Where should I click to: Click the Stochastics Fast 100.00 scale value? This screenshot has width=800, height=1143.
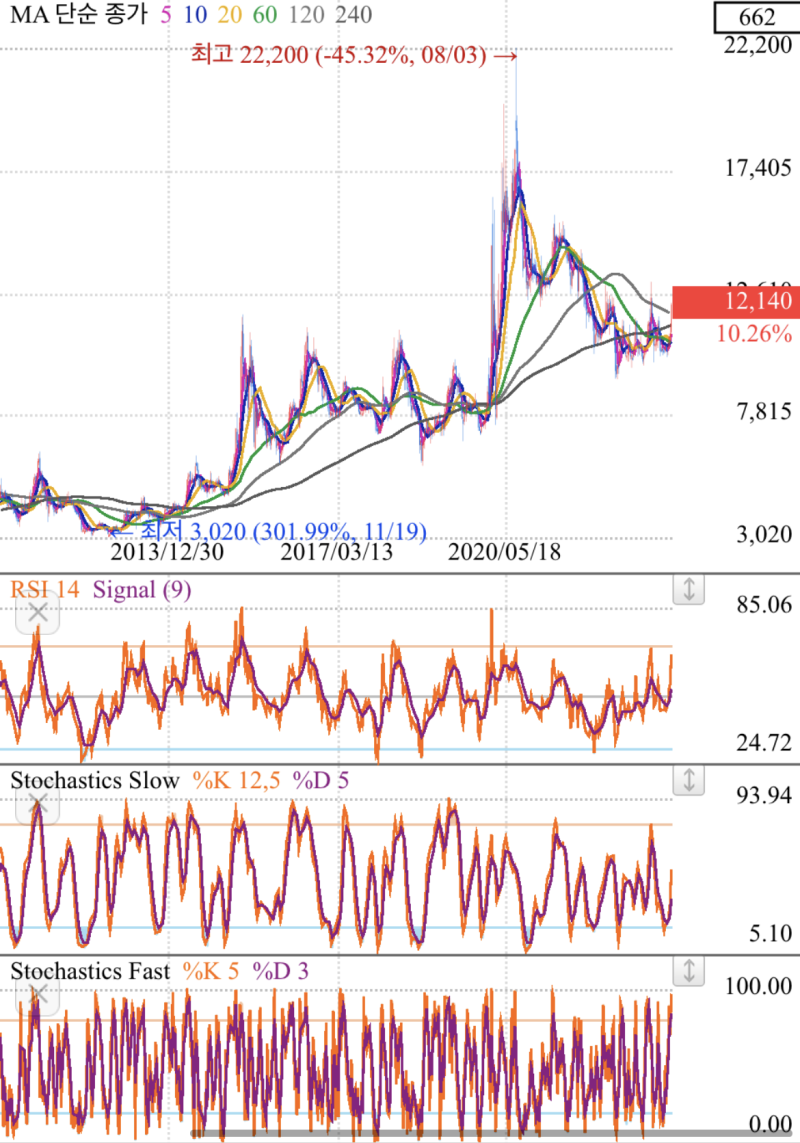758,986
